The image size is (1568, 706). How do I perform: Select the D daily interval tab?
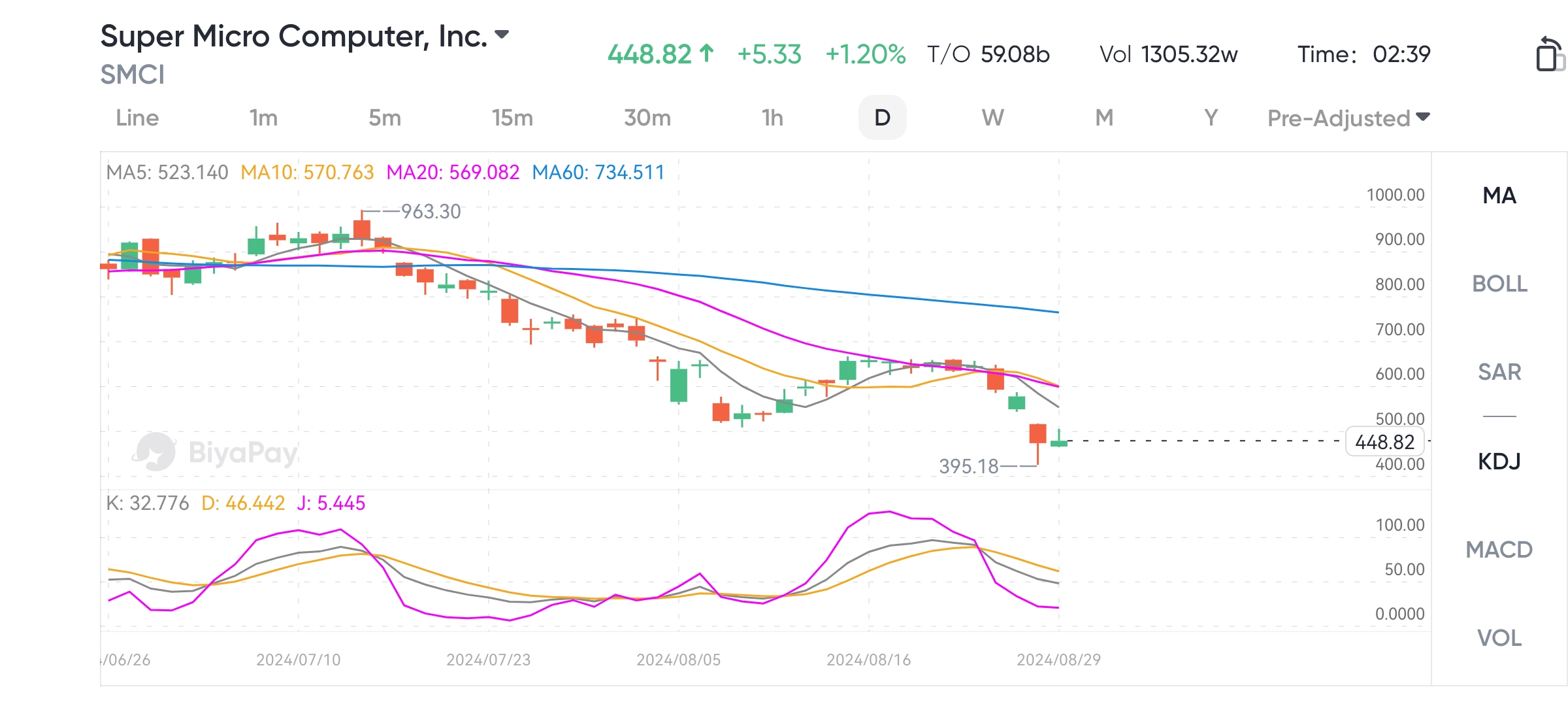pyautogui.click(x=882, y=118)
